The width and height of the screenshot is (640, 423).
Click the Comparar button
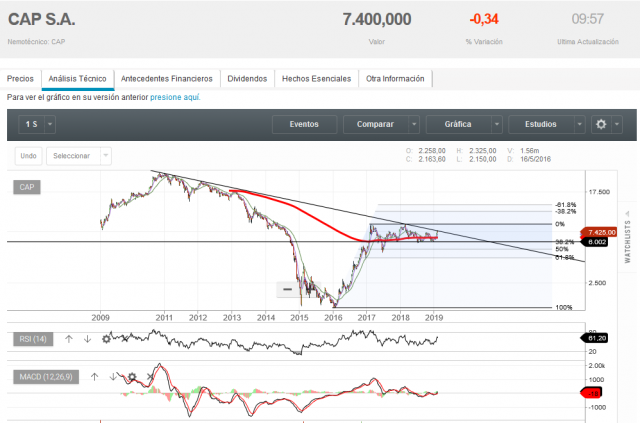point(376,124)
